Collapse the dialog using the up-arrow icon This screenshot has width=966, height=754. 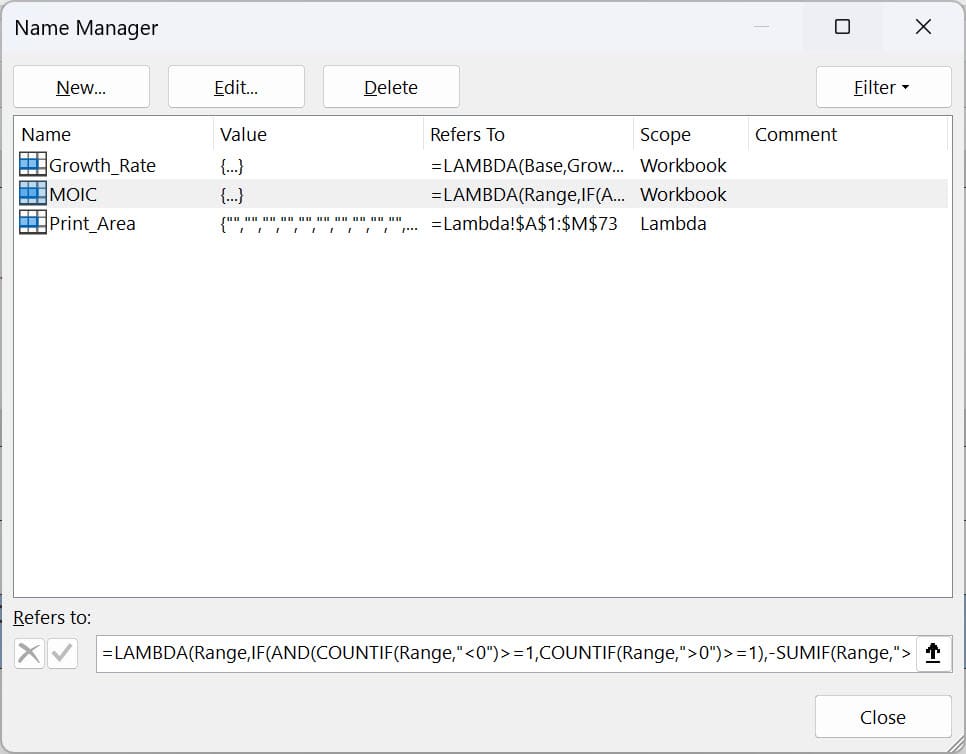pos(934,653)
